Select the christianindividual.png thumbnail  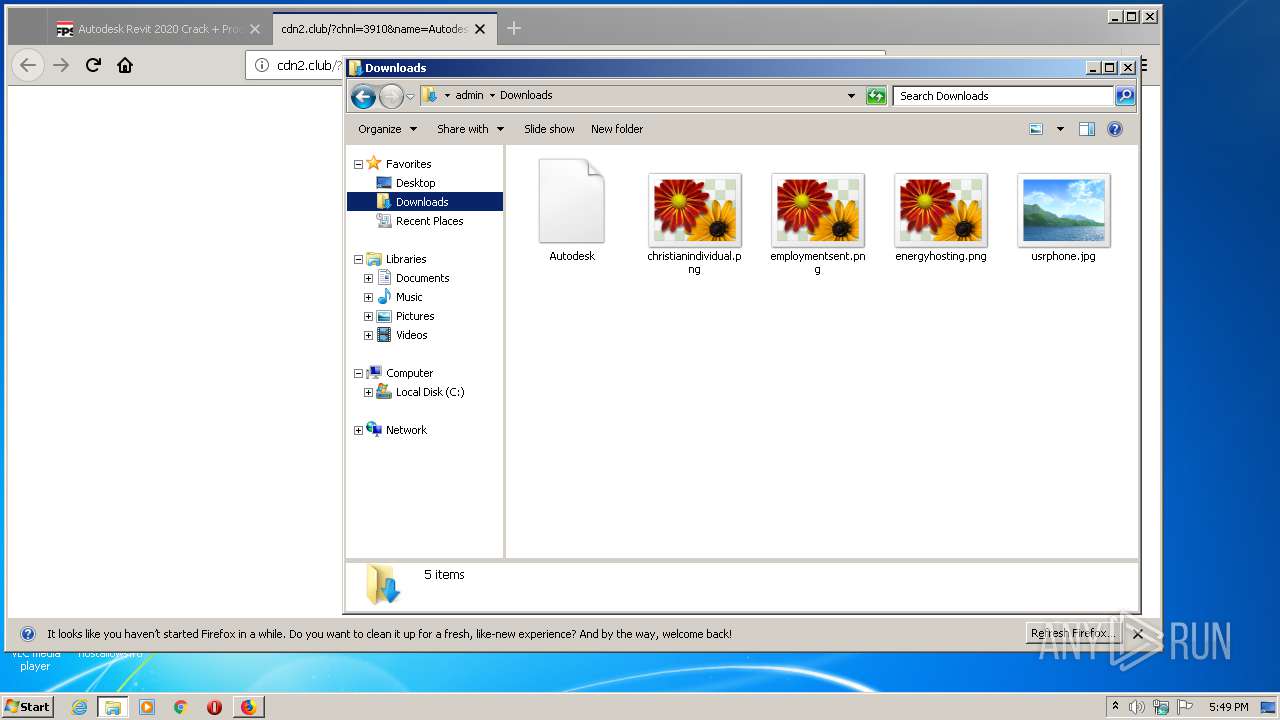[695, 210]
